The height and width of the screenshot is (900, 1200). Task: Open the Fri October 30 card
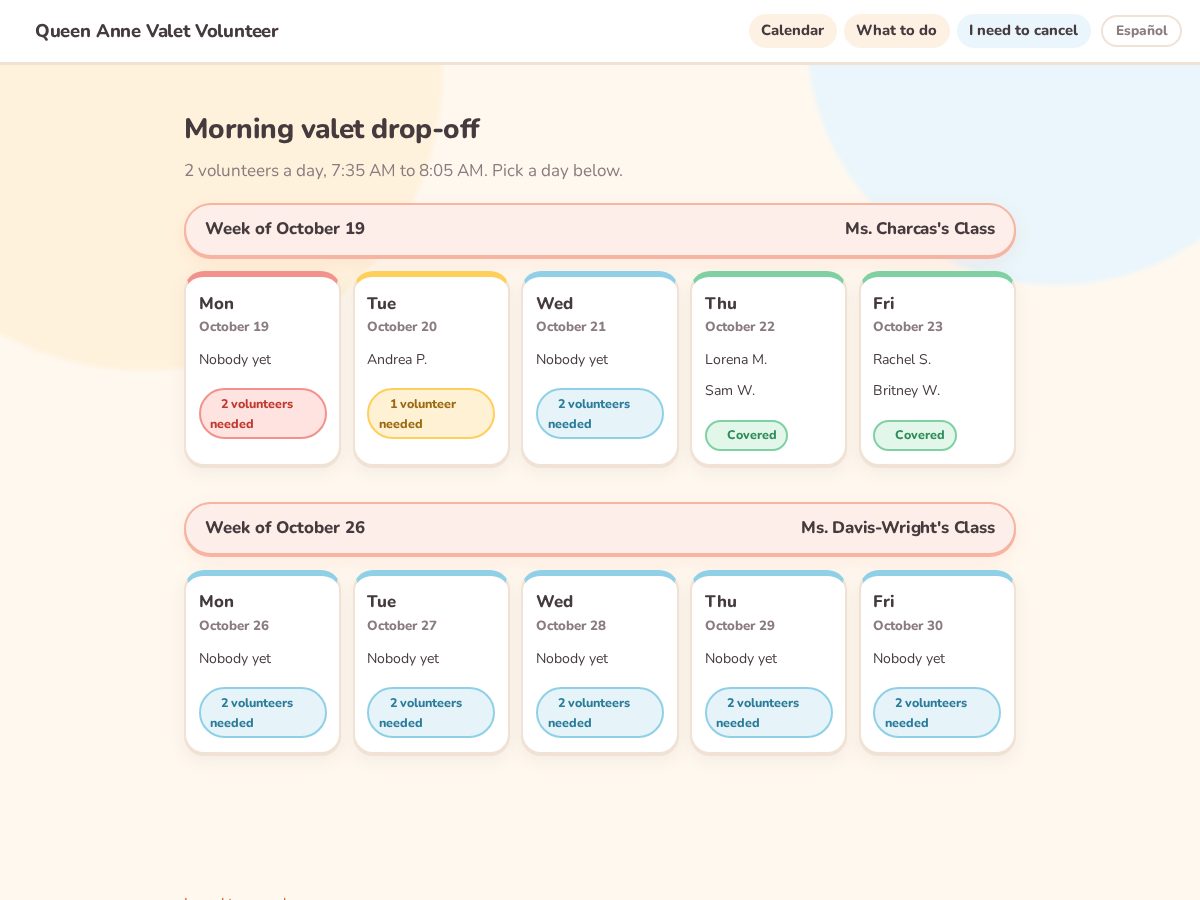tap(937, 662)
